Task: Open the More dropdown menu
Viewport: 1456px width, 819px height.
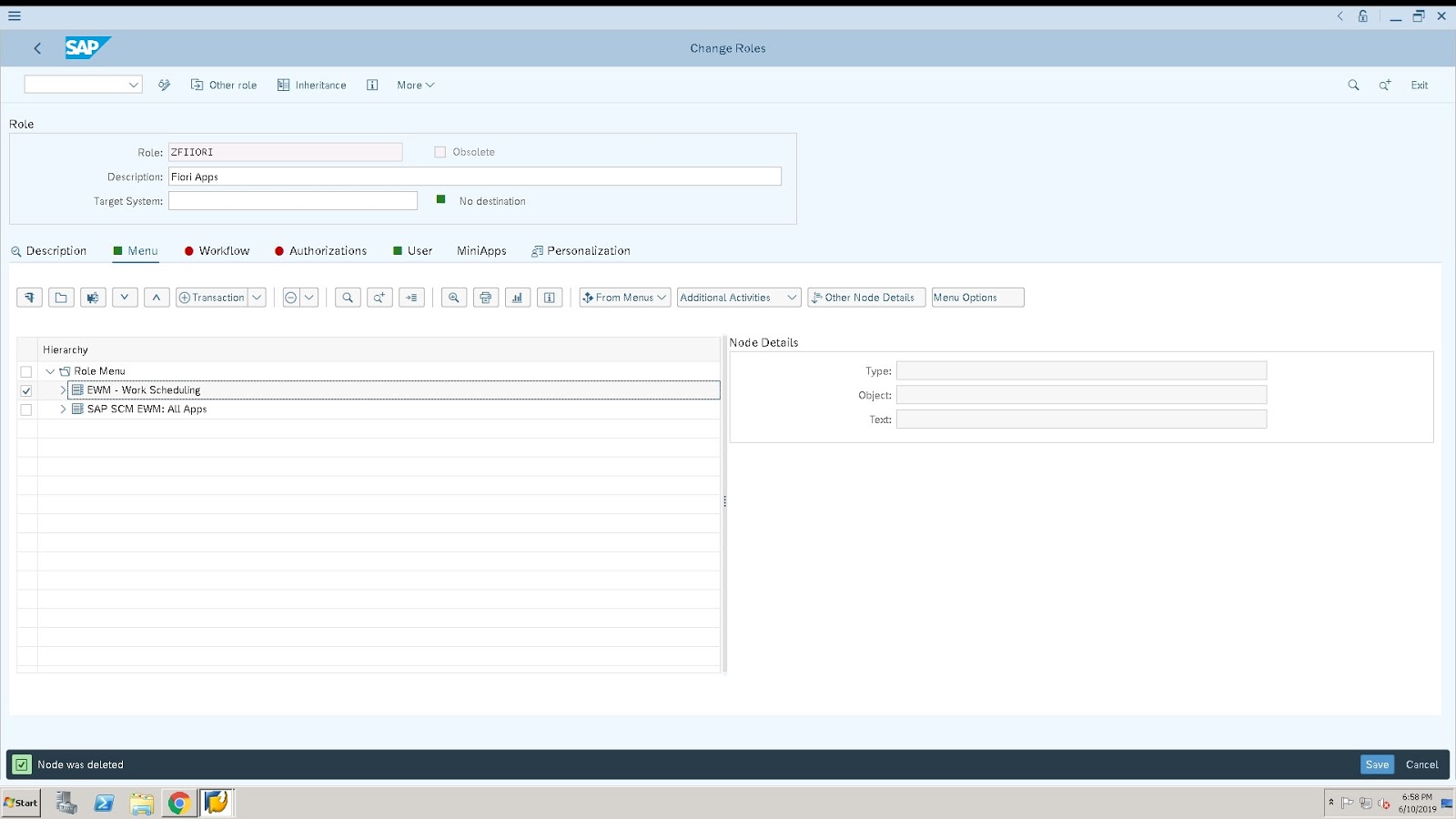Action: click(x=415, y=85)
